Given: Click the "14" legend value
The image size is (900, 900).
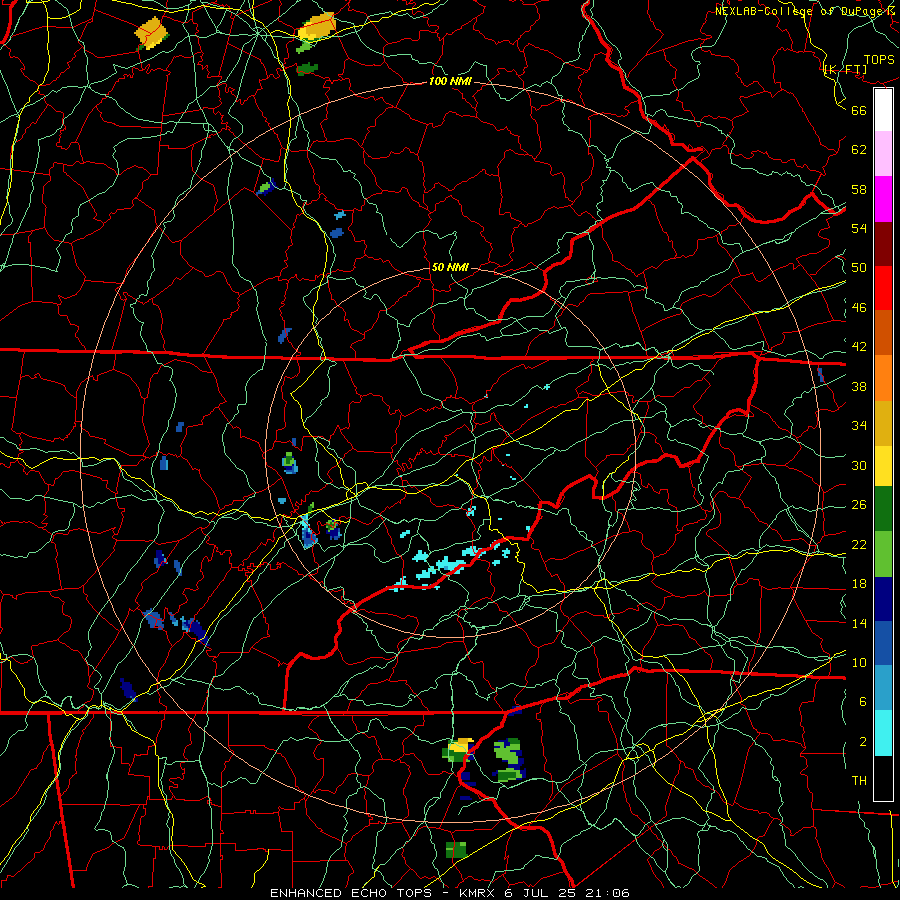Looking at the screenshot, I should point(859,623).
